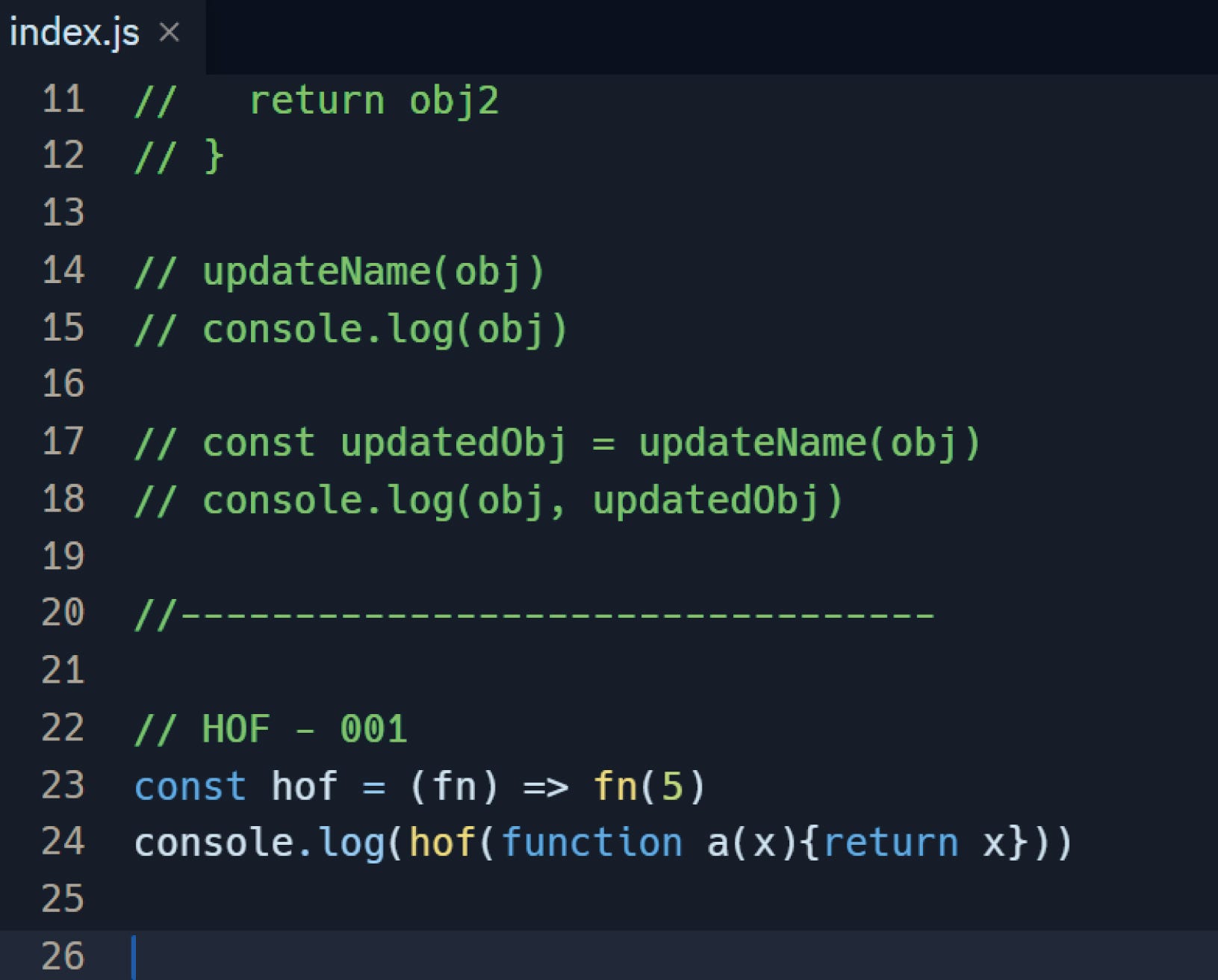Click line number 11
The image size is (1218, 980).
pos(63,99)
